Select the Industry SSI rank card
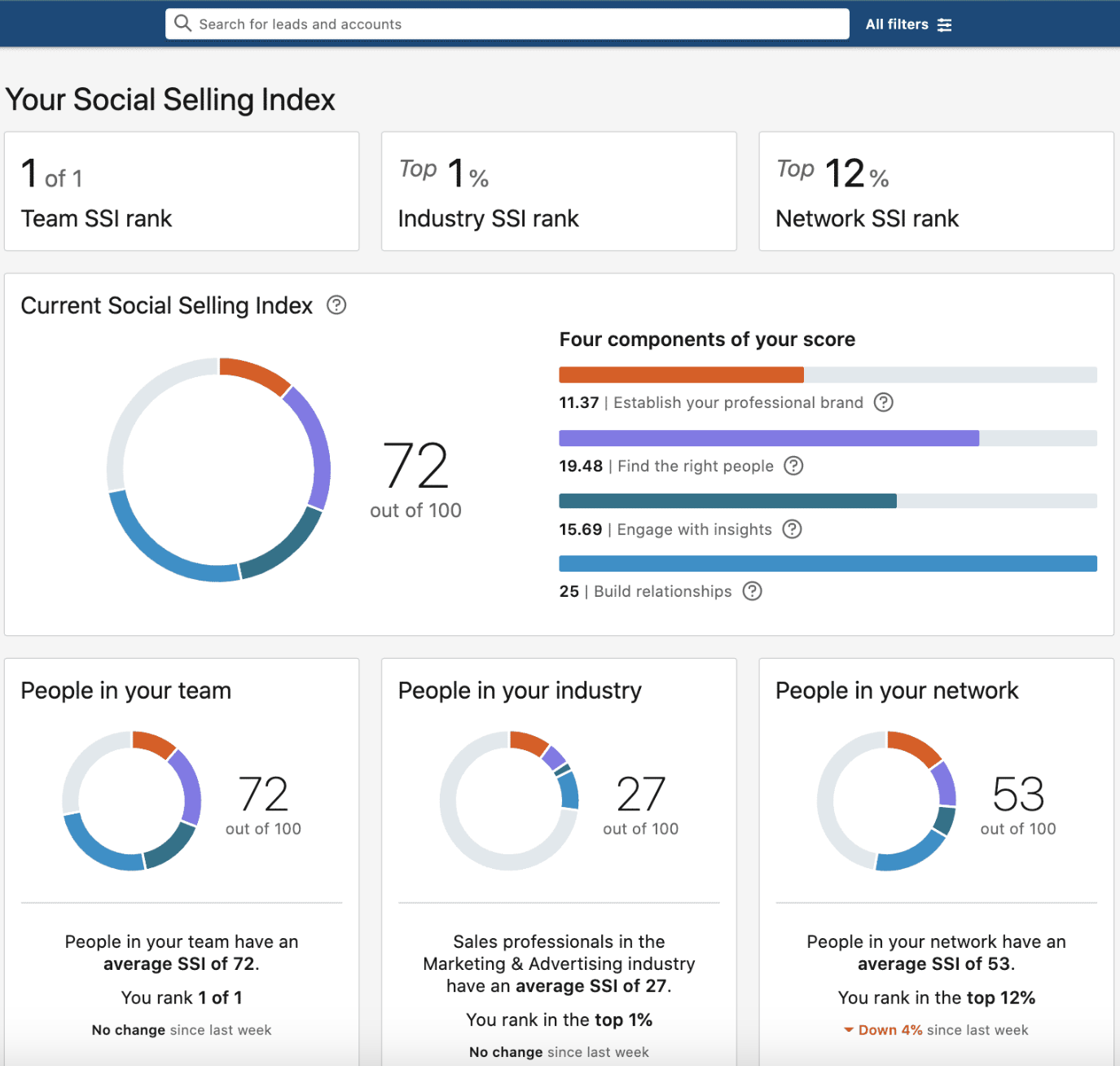The image size is (1120, 1066). 559,191
